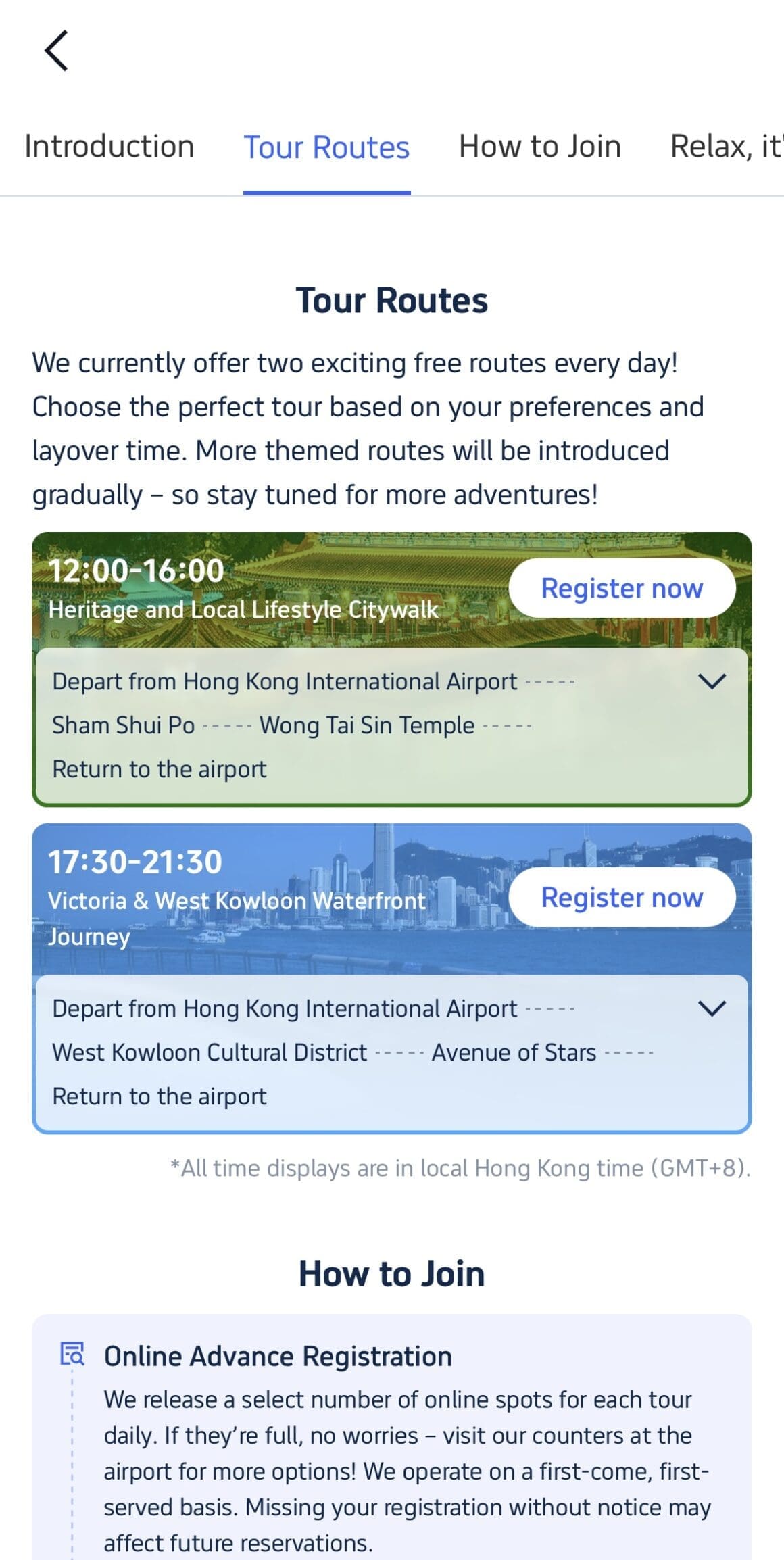This screenshot has height=1560, width=784.
Task: Register now for the Heritage Citywalk tour
Action: point(622,588)
